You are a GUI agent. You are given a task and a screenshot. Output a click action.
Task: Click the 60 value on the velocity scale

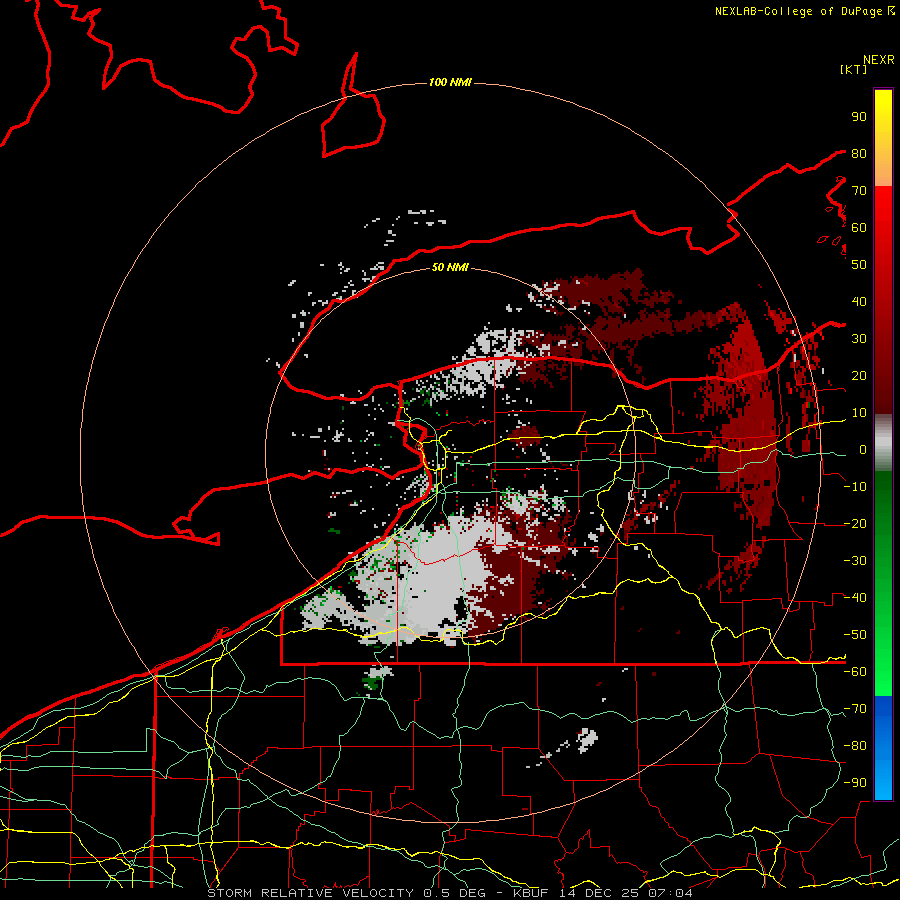coord(859,227)
